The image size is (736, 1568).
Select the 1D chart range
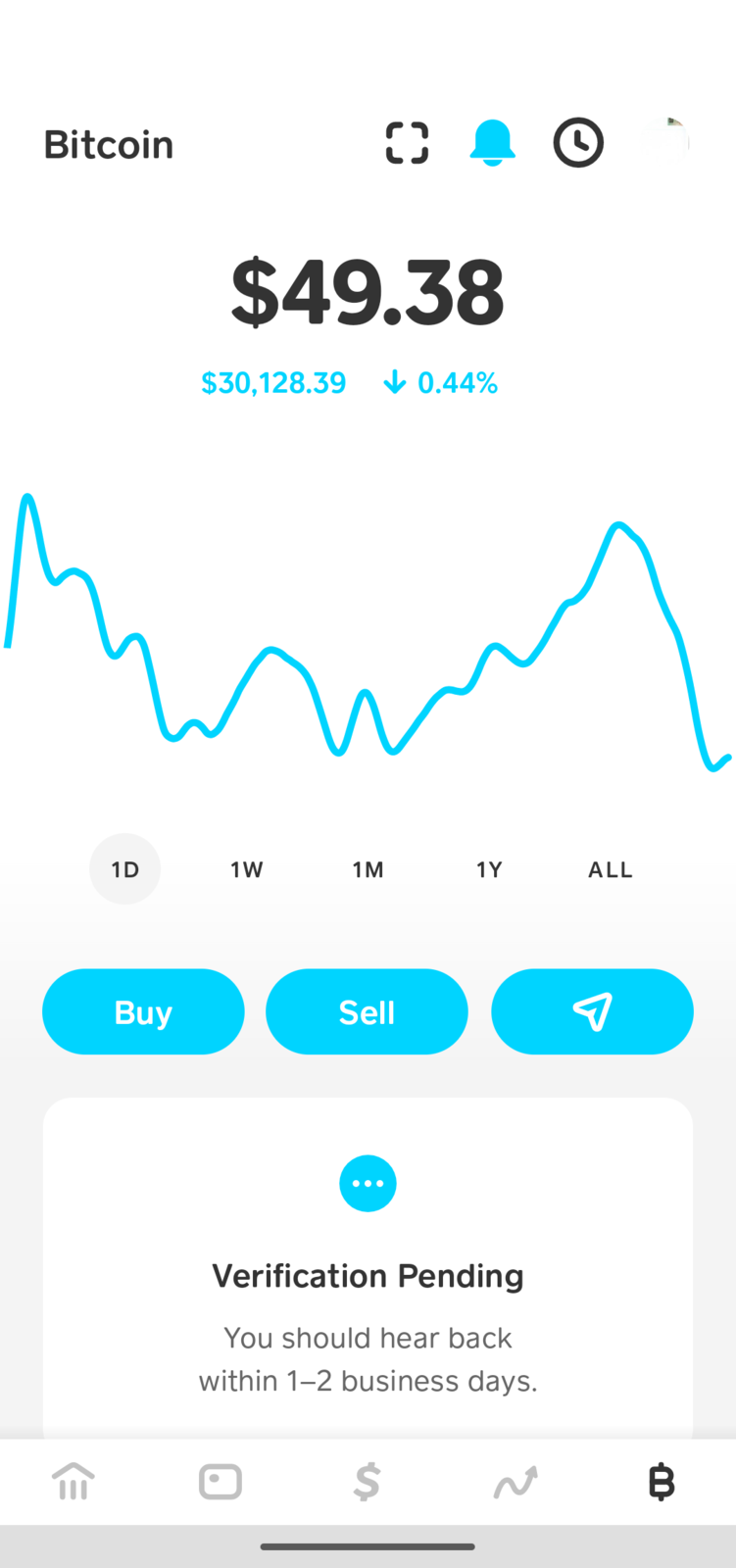click(125, 869)
